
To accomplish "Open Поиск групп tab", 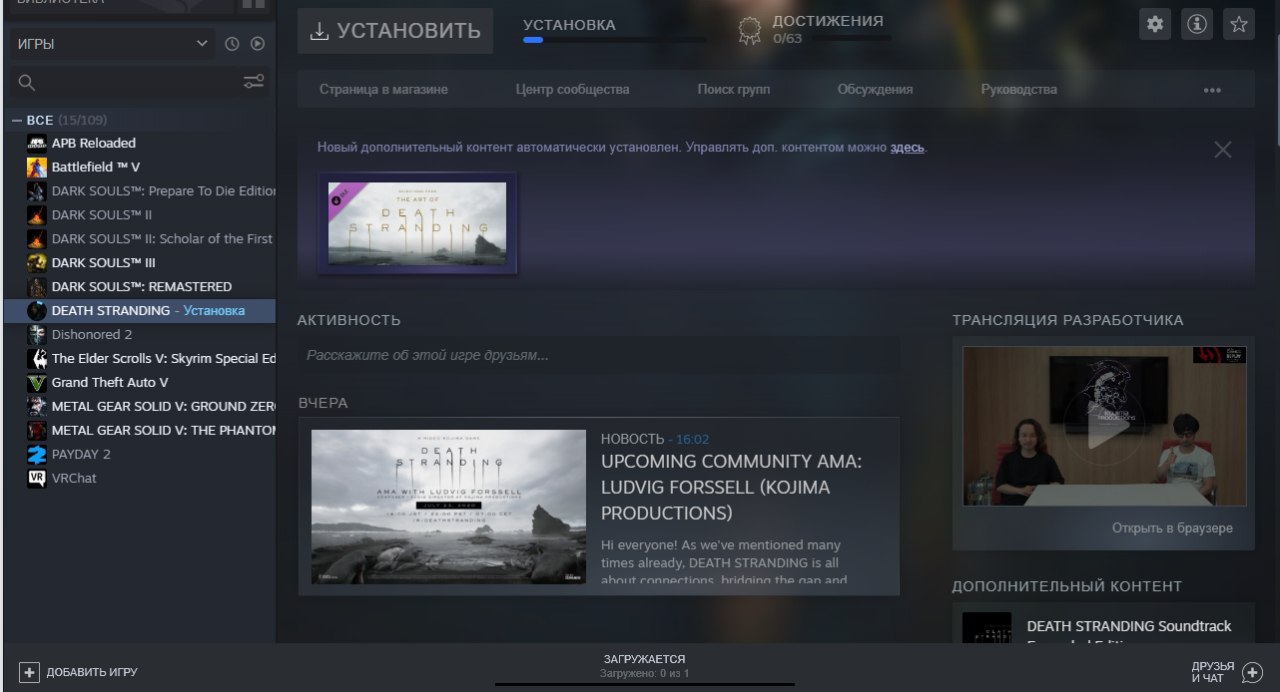I will tap(734, 89).
